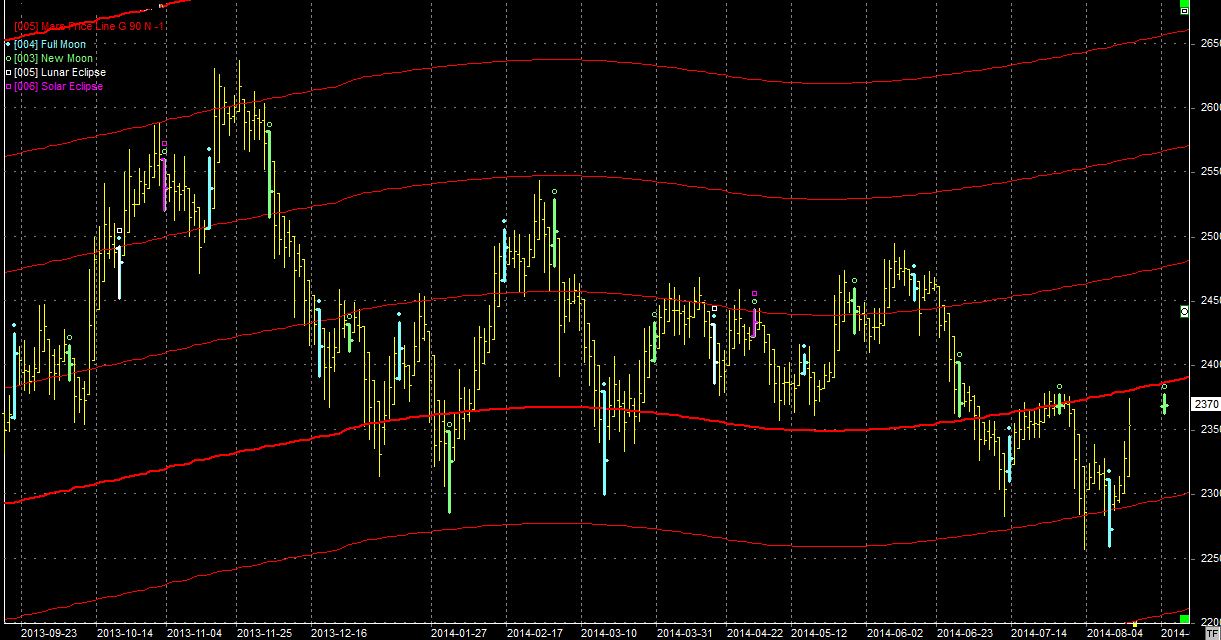The image size is (1221, 640).
Task: Click the yellow marker on the bottom time axis
Action: 1135,624
